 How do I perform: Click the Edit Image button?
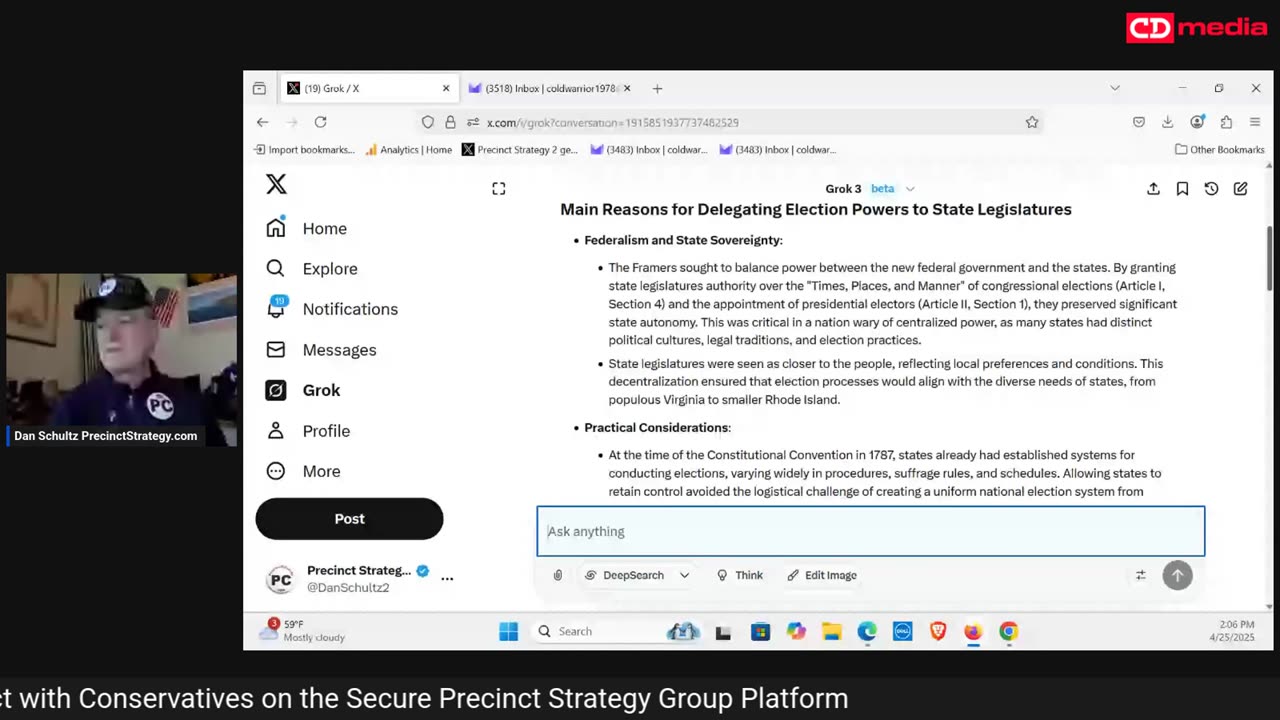coord(821,575)
